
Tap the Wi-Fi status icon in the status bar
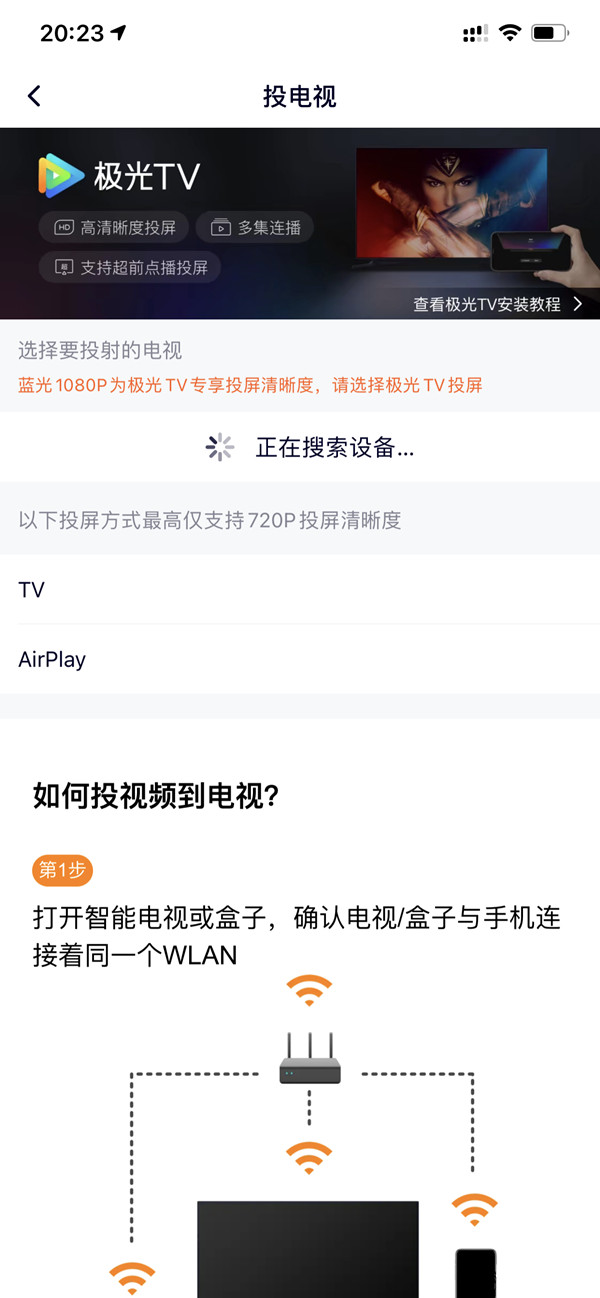click(510, 33)
